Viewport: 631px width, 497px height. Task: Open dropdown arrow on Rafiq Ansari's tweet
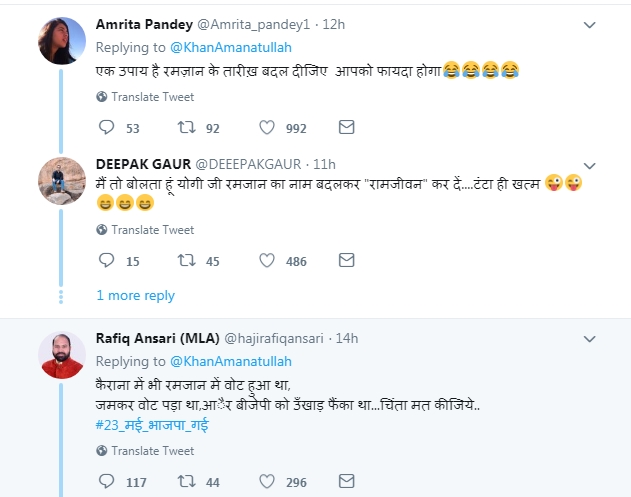[591, 338]
